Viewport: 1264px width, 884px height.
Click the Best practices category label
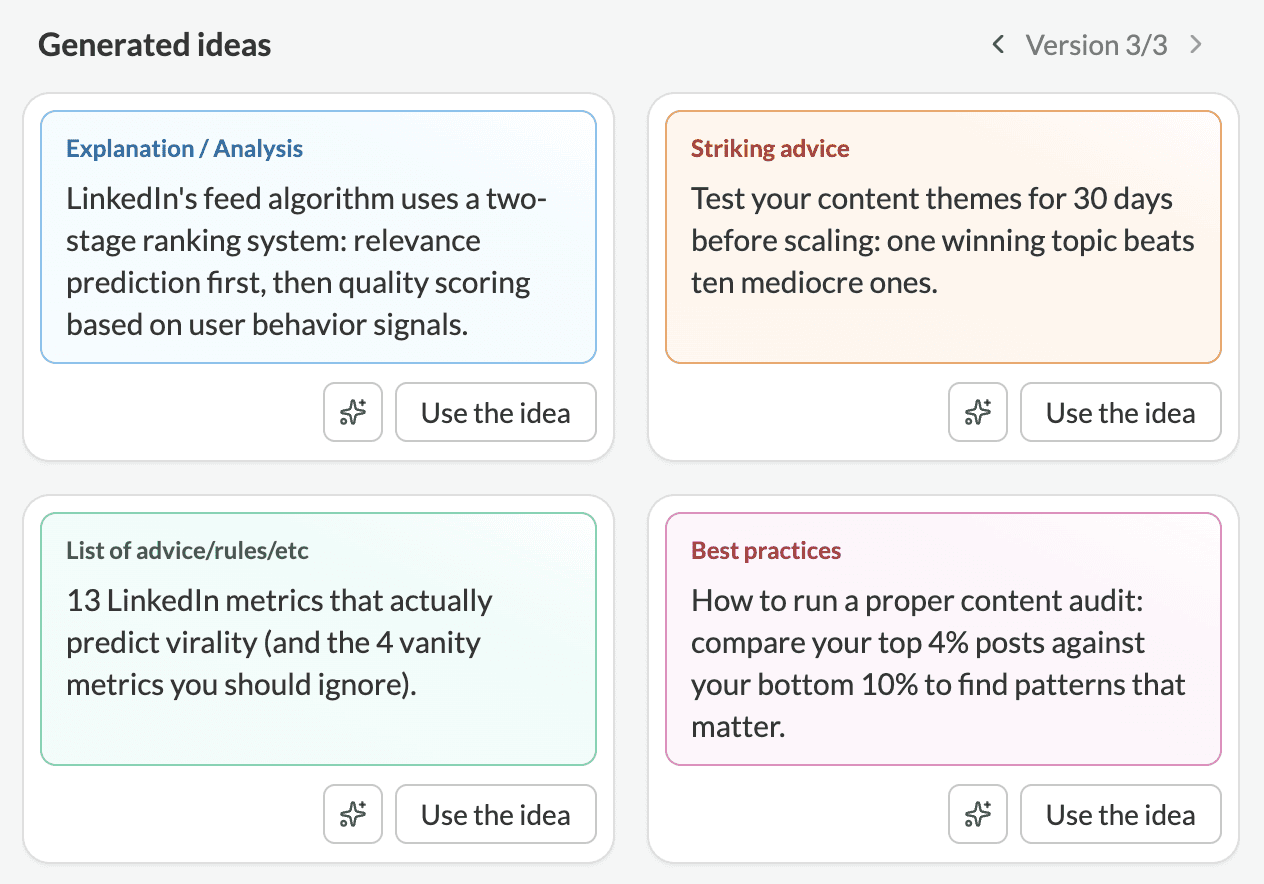(766, 551)
